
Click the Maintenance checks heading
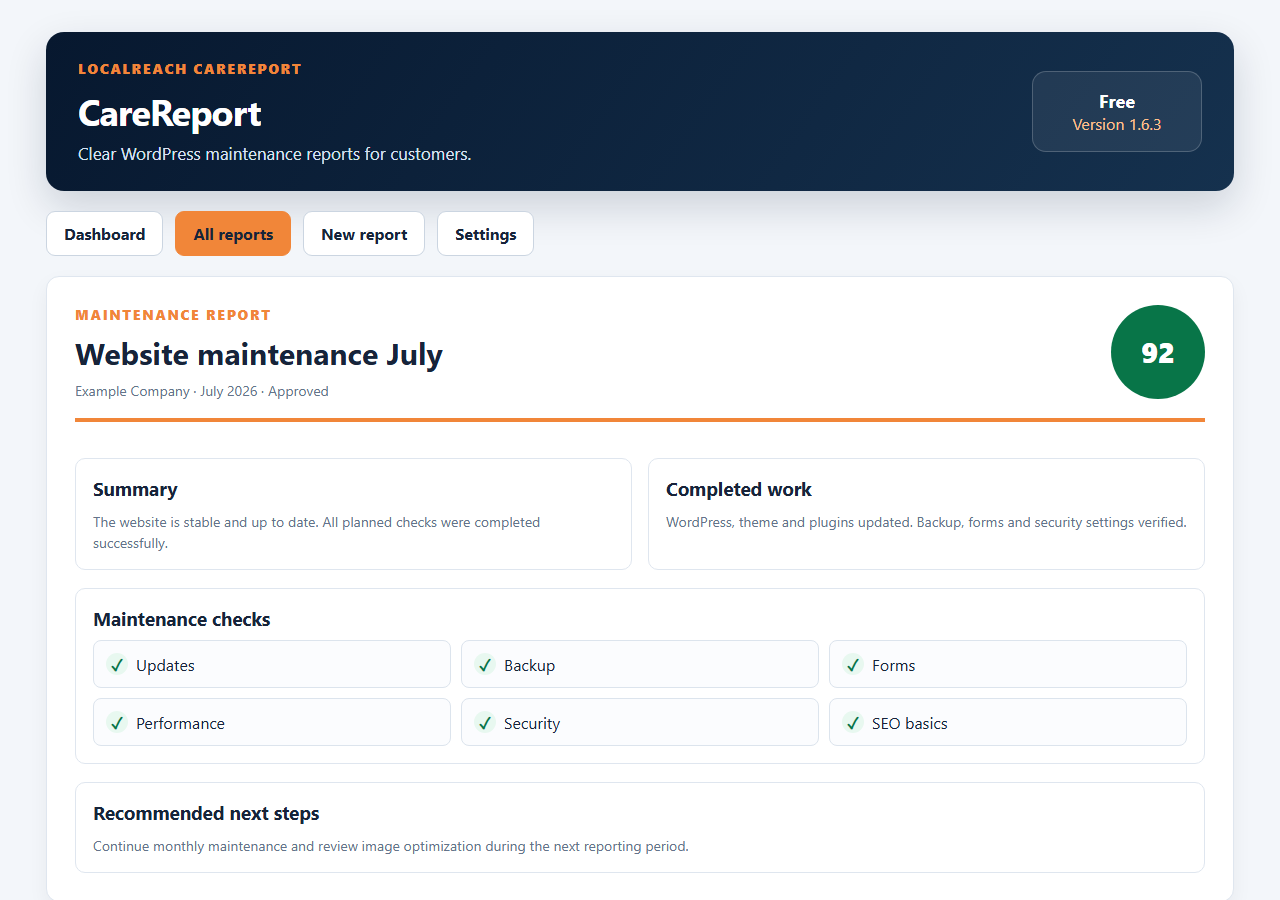(182, 619)
